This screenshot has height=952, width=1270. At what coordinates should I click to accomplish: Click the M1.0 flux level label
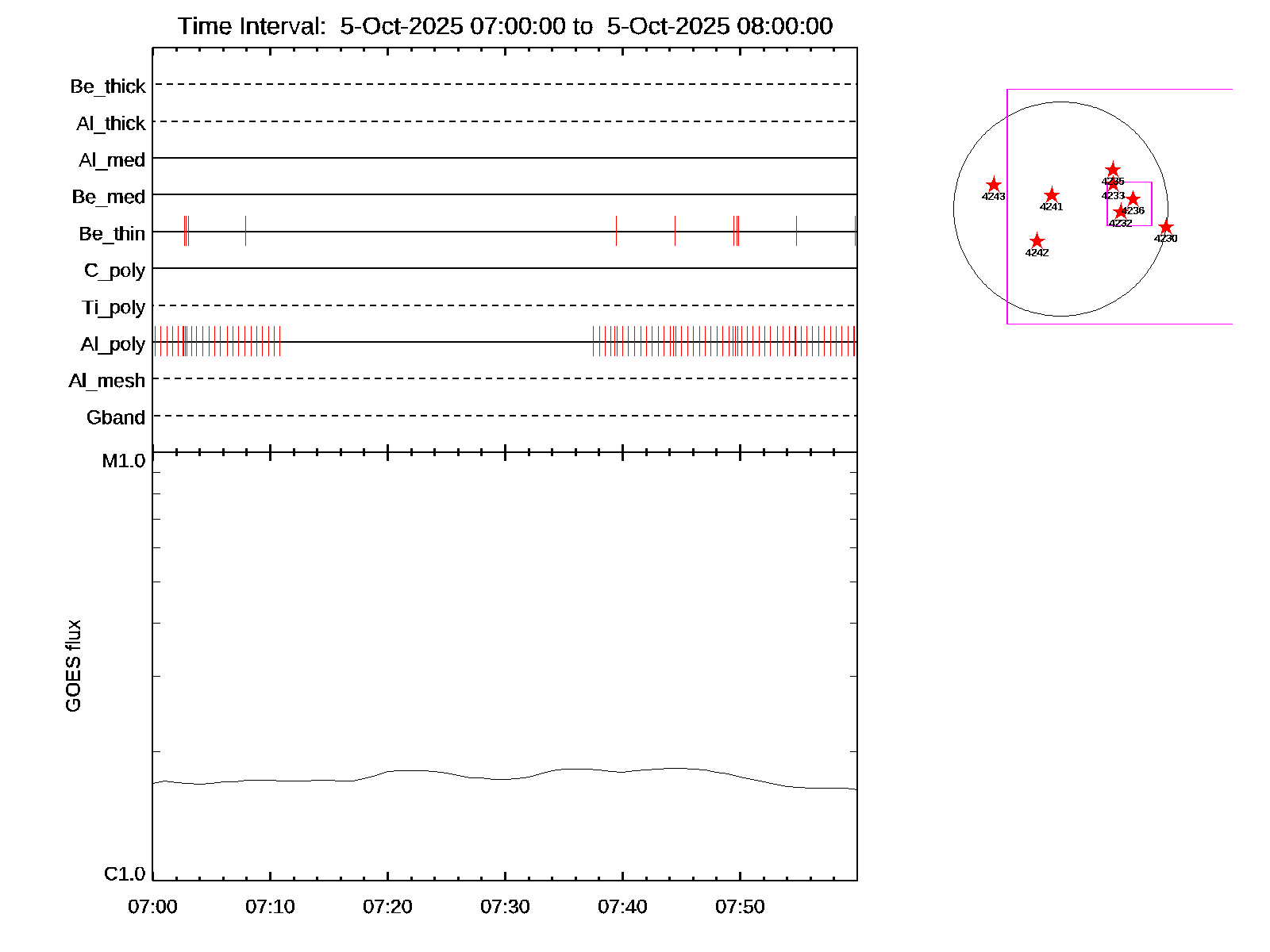click(x=124, y=461)
